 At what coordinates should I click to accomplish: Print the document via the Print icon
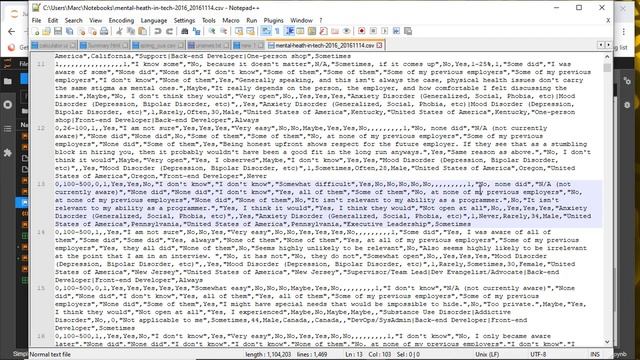tap(104, 31)
